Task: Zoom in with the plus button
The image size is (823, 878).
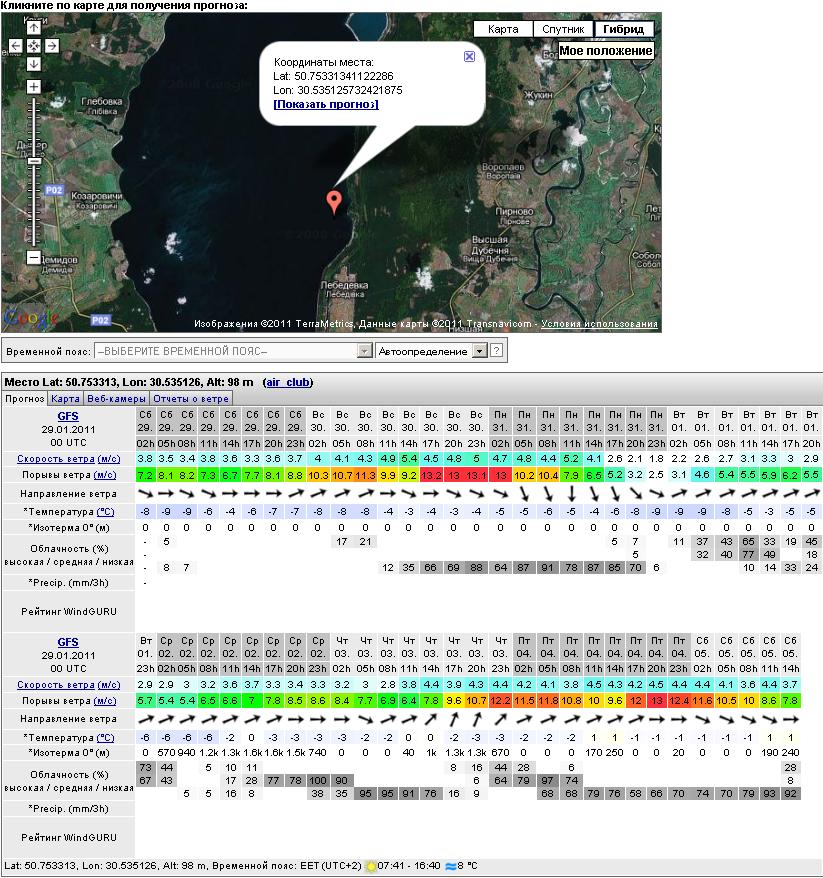Action: (33, 87)
